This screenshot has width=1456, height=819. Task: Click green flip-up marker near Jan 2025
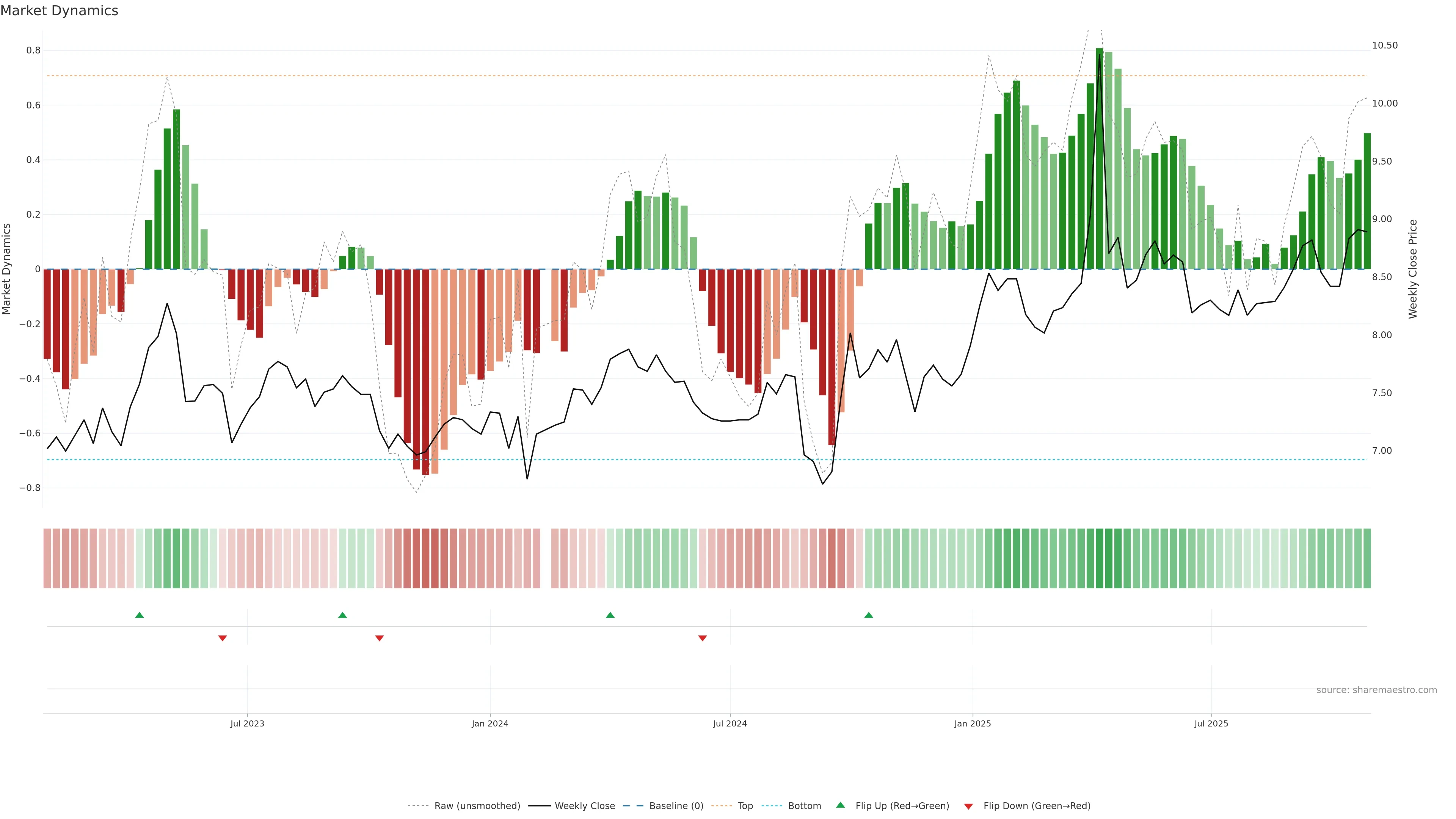pos(869,615)
